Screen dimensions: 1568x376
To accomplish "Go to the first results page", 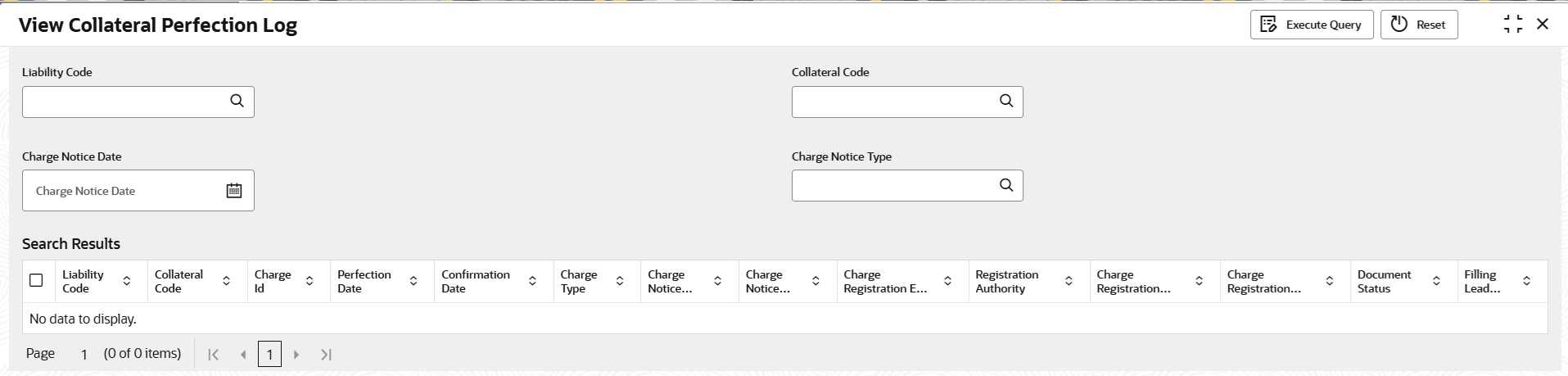I will [x=214, y=355].
